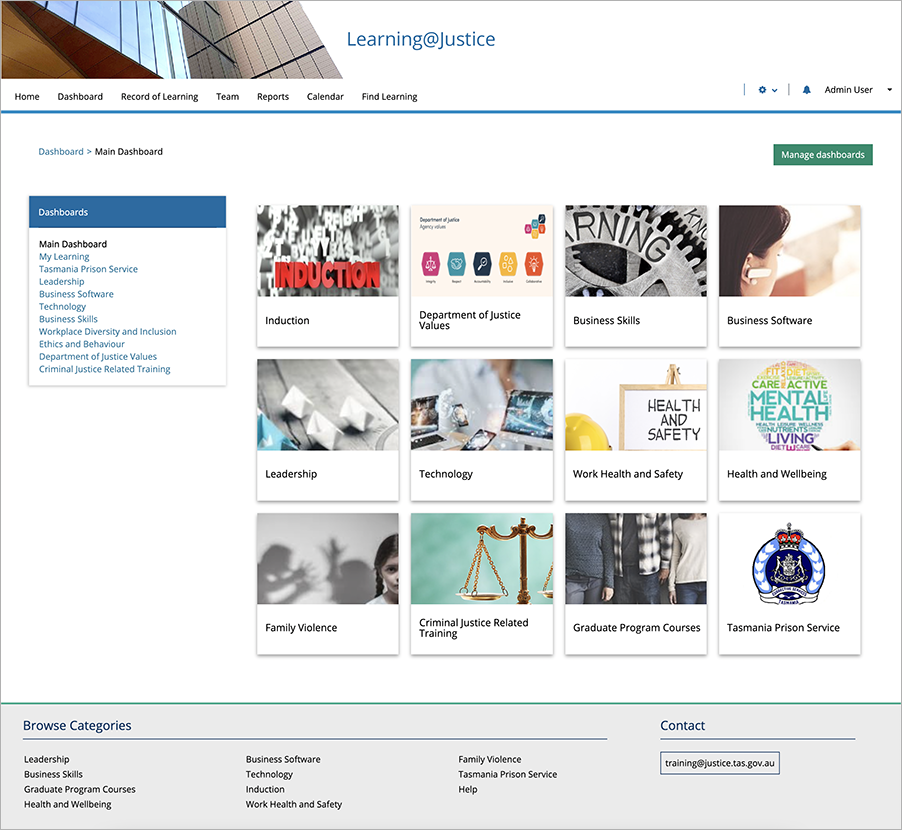The width and height of the screenshot is (902, 830).
Task: Open the Mental Health word cloud tile
Action: tap(789, 405)
